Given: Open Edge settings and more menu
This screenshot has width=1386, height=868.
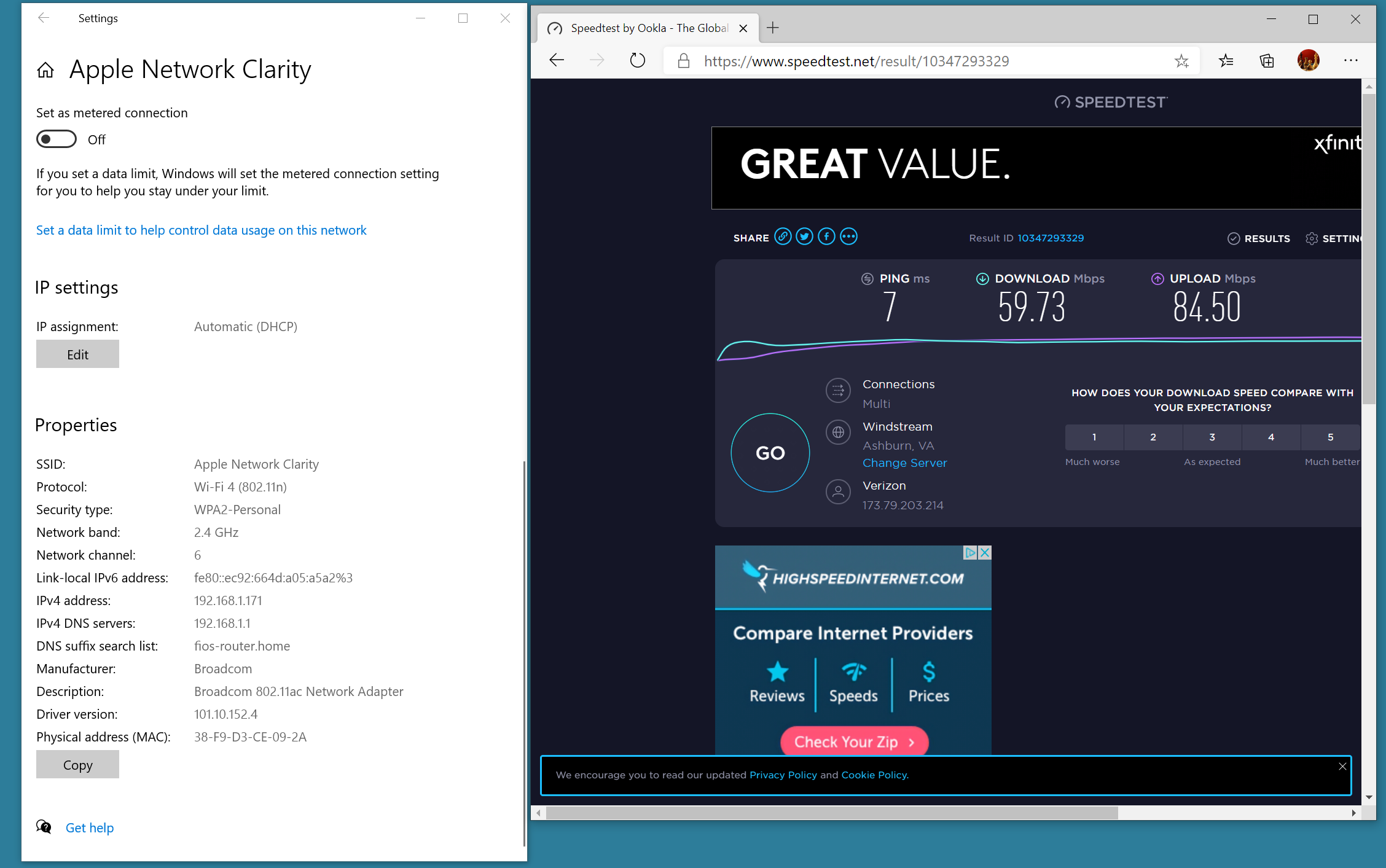Looking at the screenshot, I should 1350,61.
